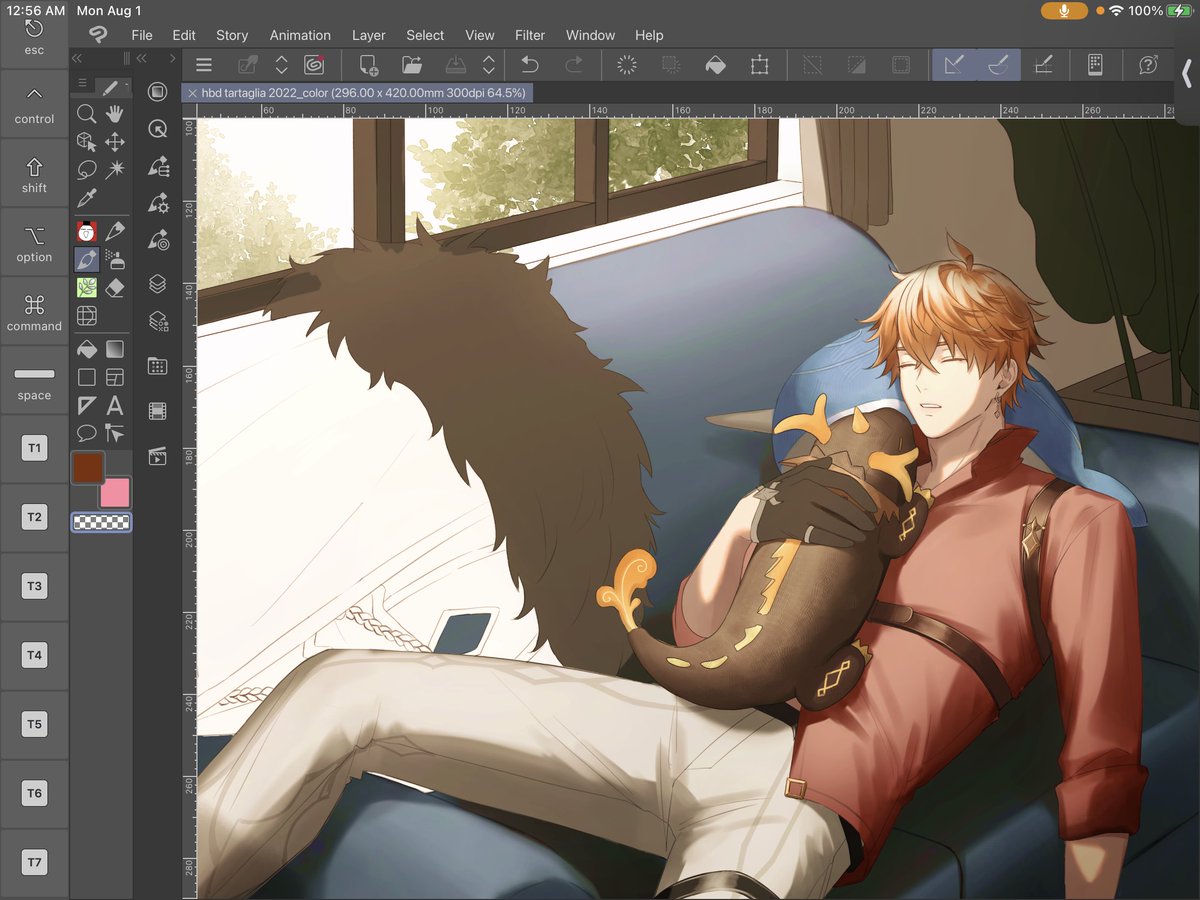Select the Figure rectangle tool
The height and width of the screenshot is (900, 1200).
[87, 377]
